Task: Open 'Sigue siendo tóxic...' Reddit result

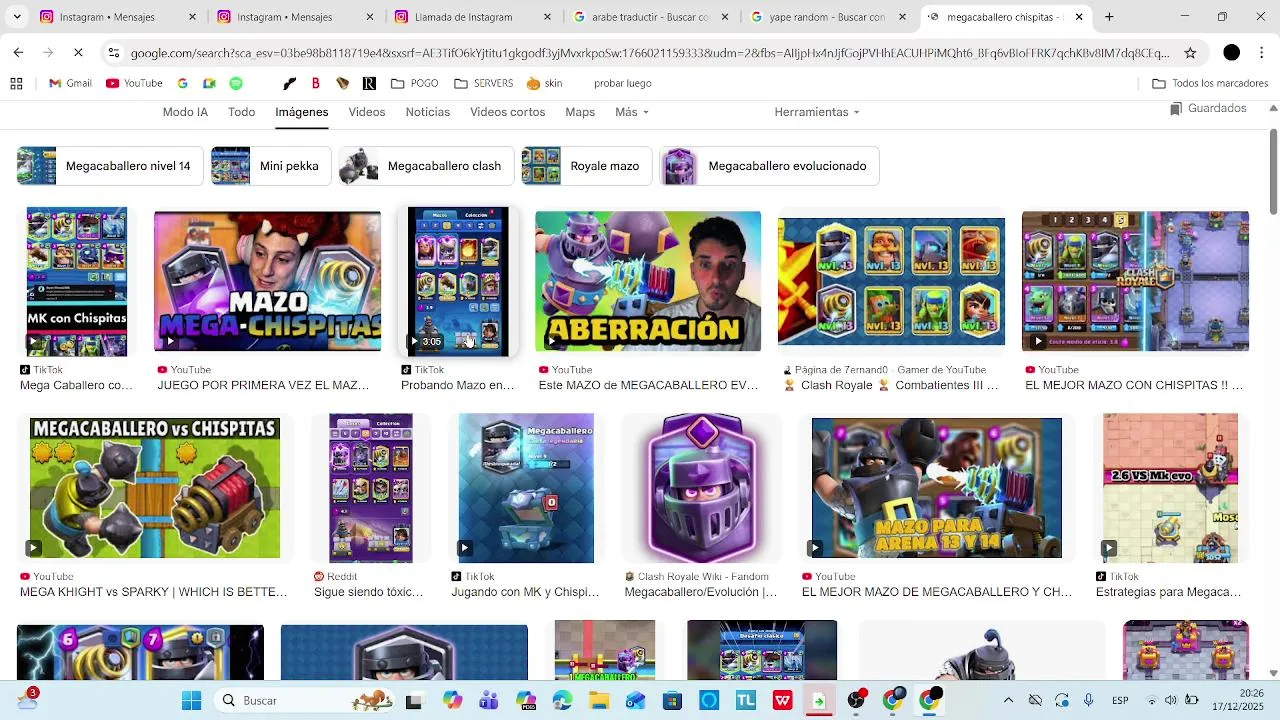Action: (369, 592)
